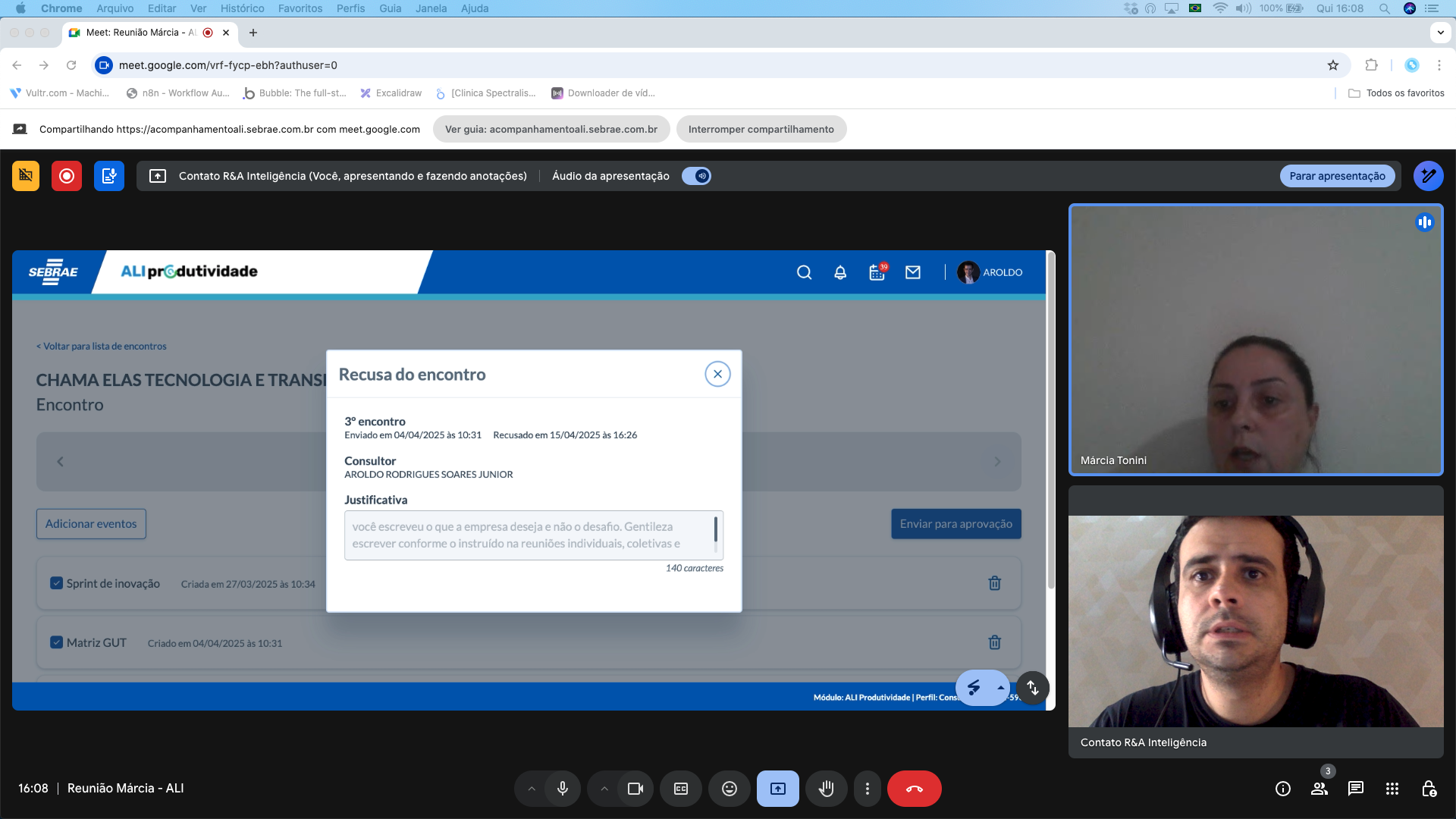Open the closed captions icon
This screenshot has height=819, width=1456.
tap(680, 789)
